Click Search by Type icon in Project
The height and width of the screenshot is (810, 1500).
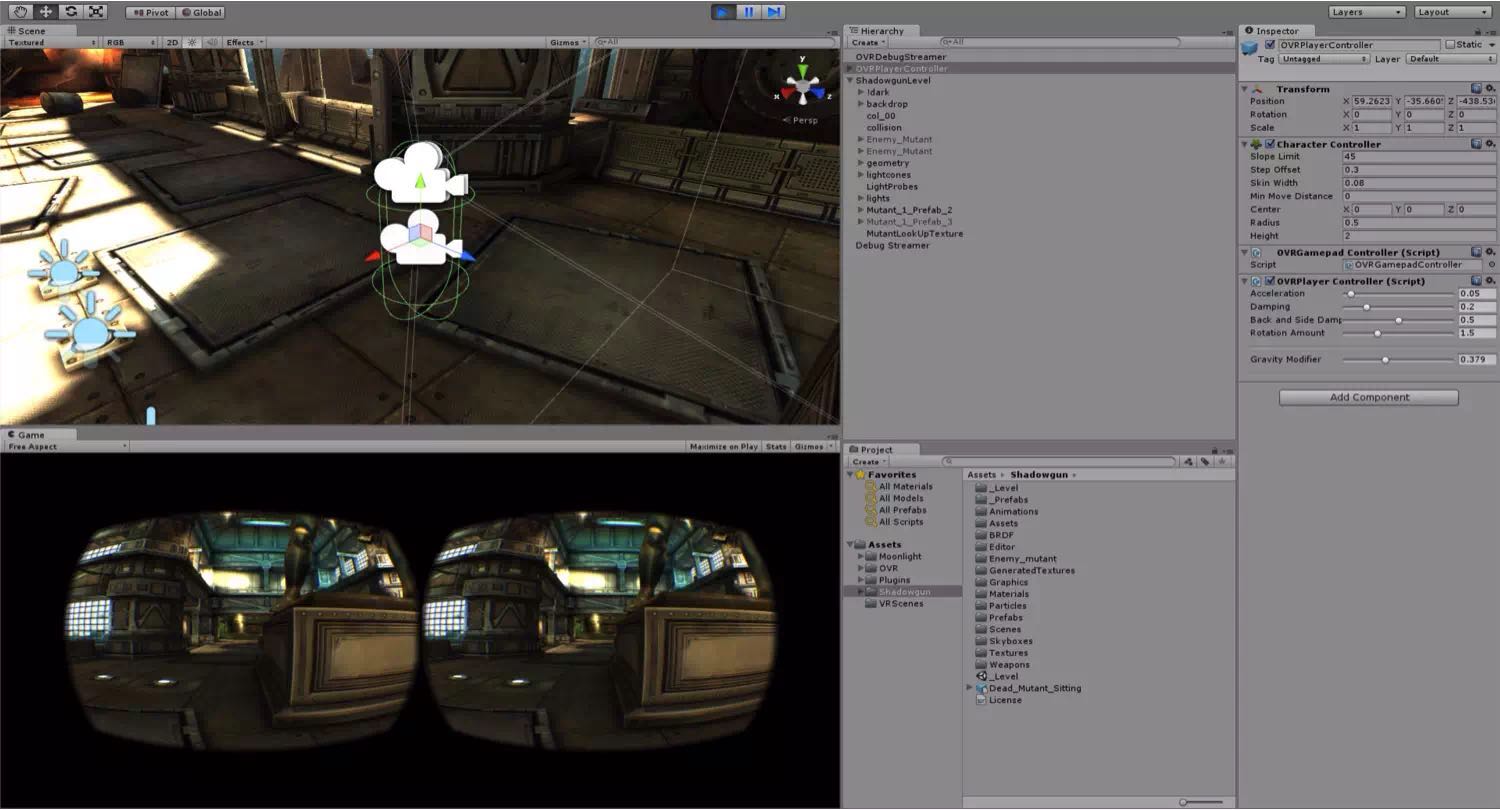tap(1189, 462)
